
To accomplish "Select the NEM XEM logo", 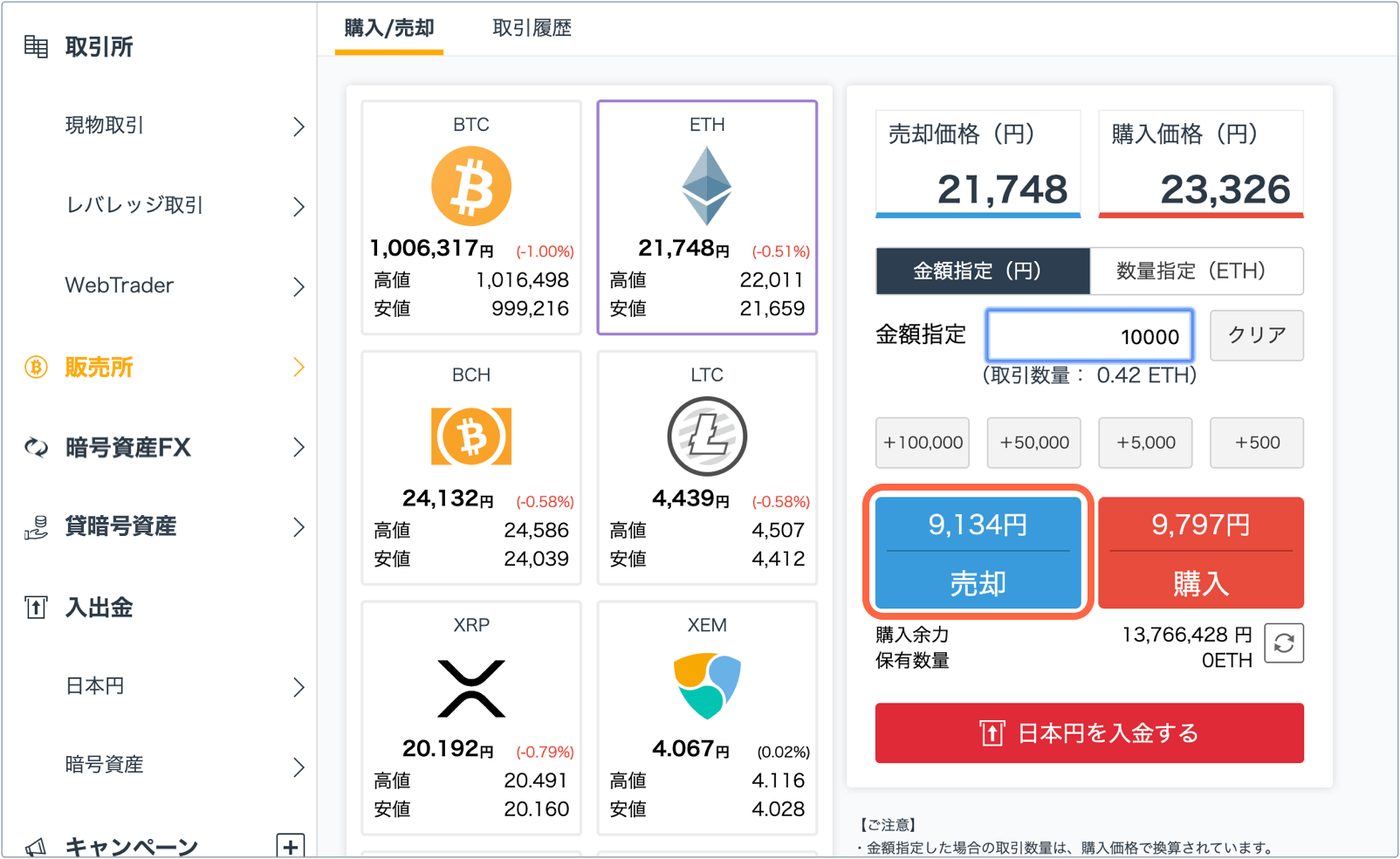I will point(707,686).
